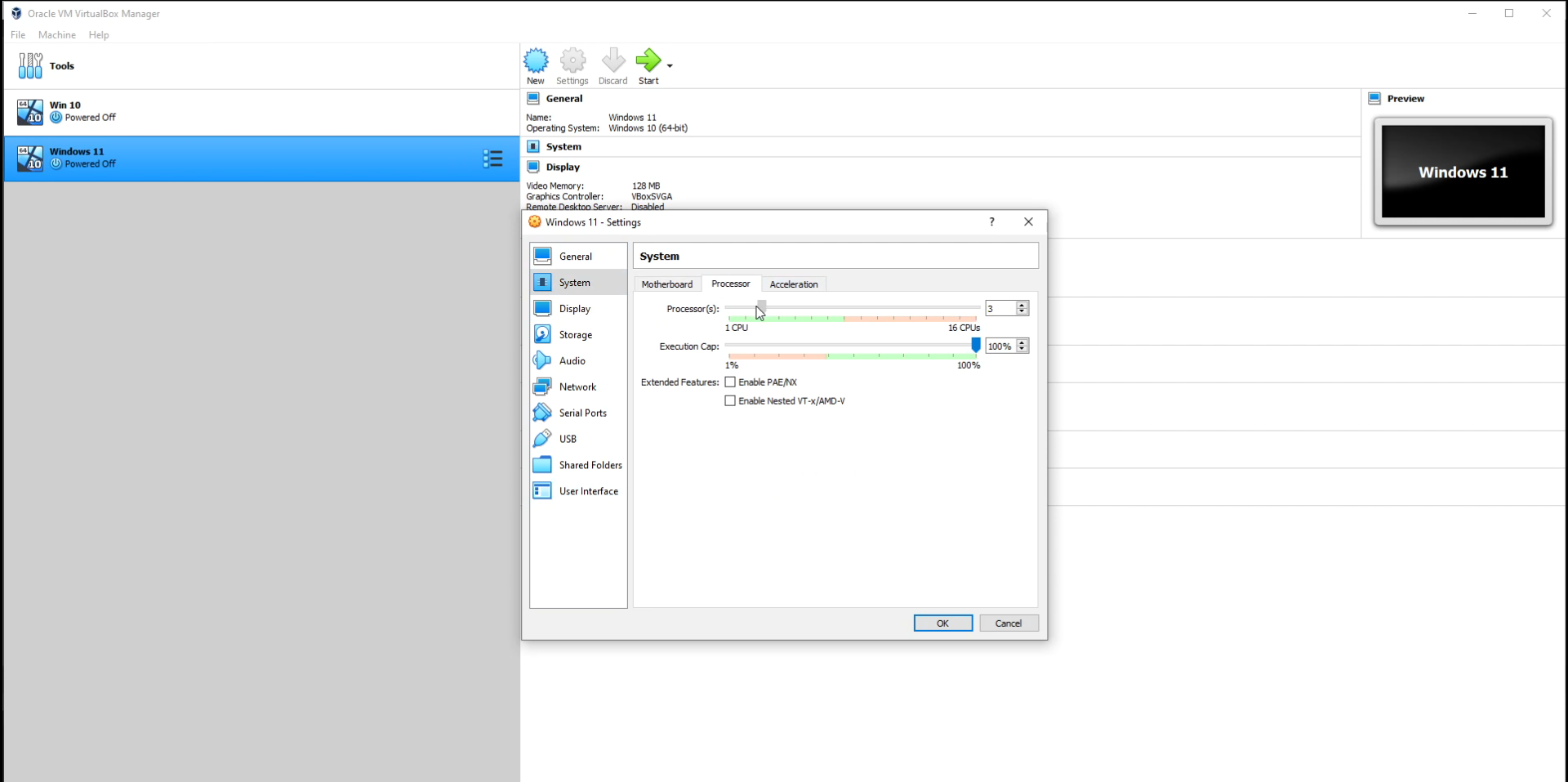The image size is (1568, 782).
Task: Switch to the Acceleration tab
Action: pyautogui.click(x=794, y=284)
